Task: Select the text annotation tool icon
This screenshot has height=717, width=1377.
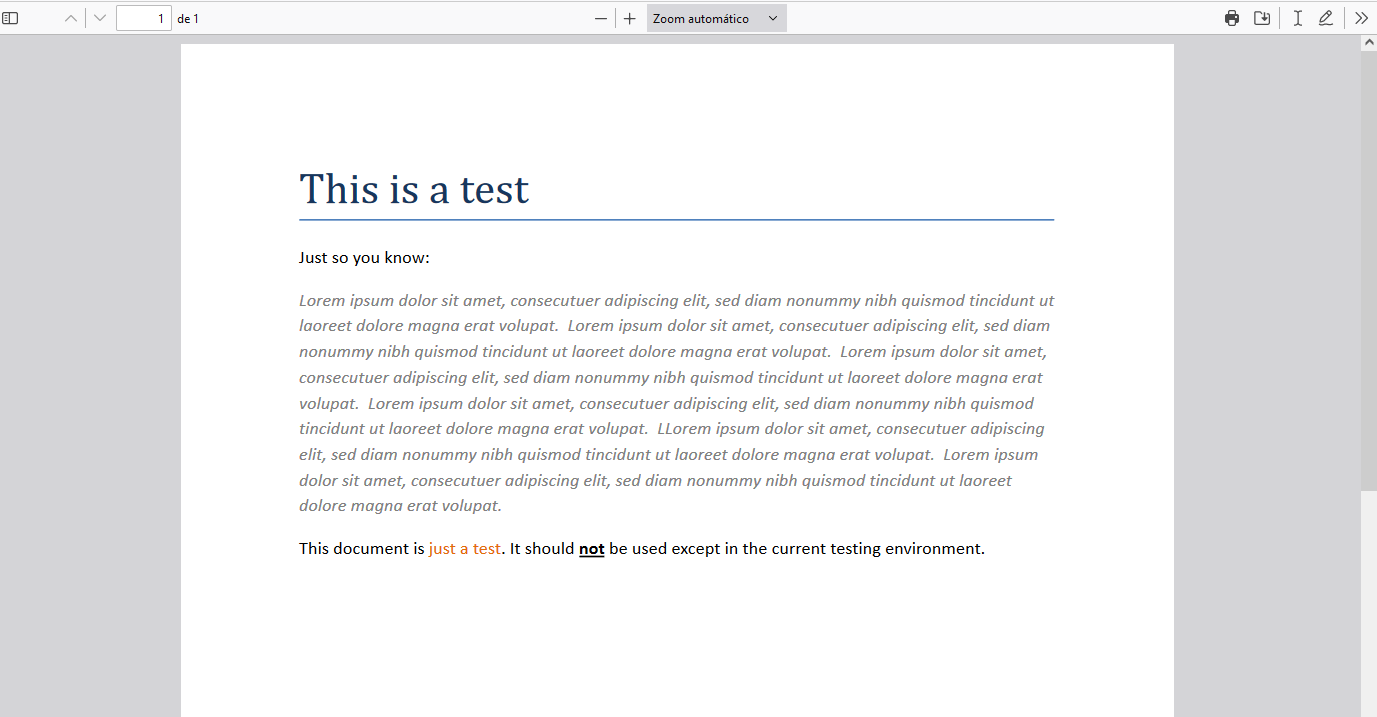Action: [1297, 18]
